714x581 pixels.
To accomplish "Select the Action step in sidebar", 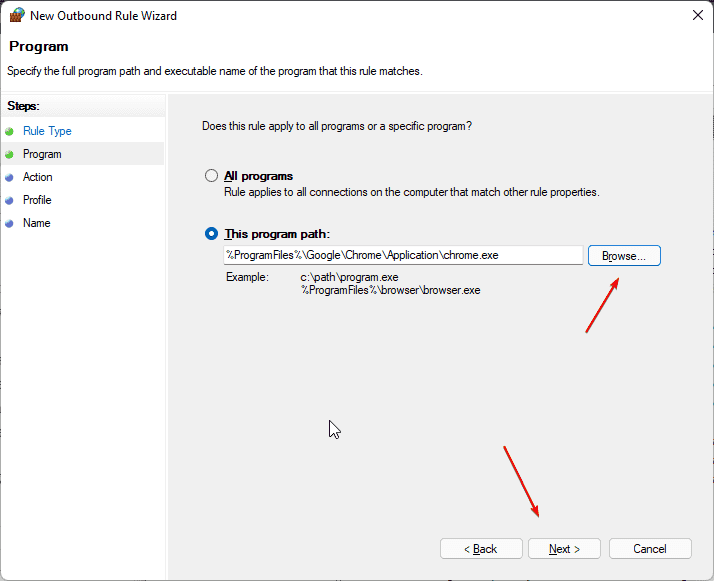I will [x=37, y=177].
